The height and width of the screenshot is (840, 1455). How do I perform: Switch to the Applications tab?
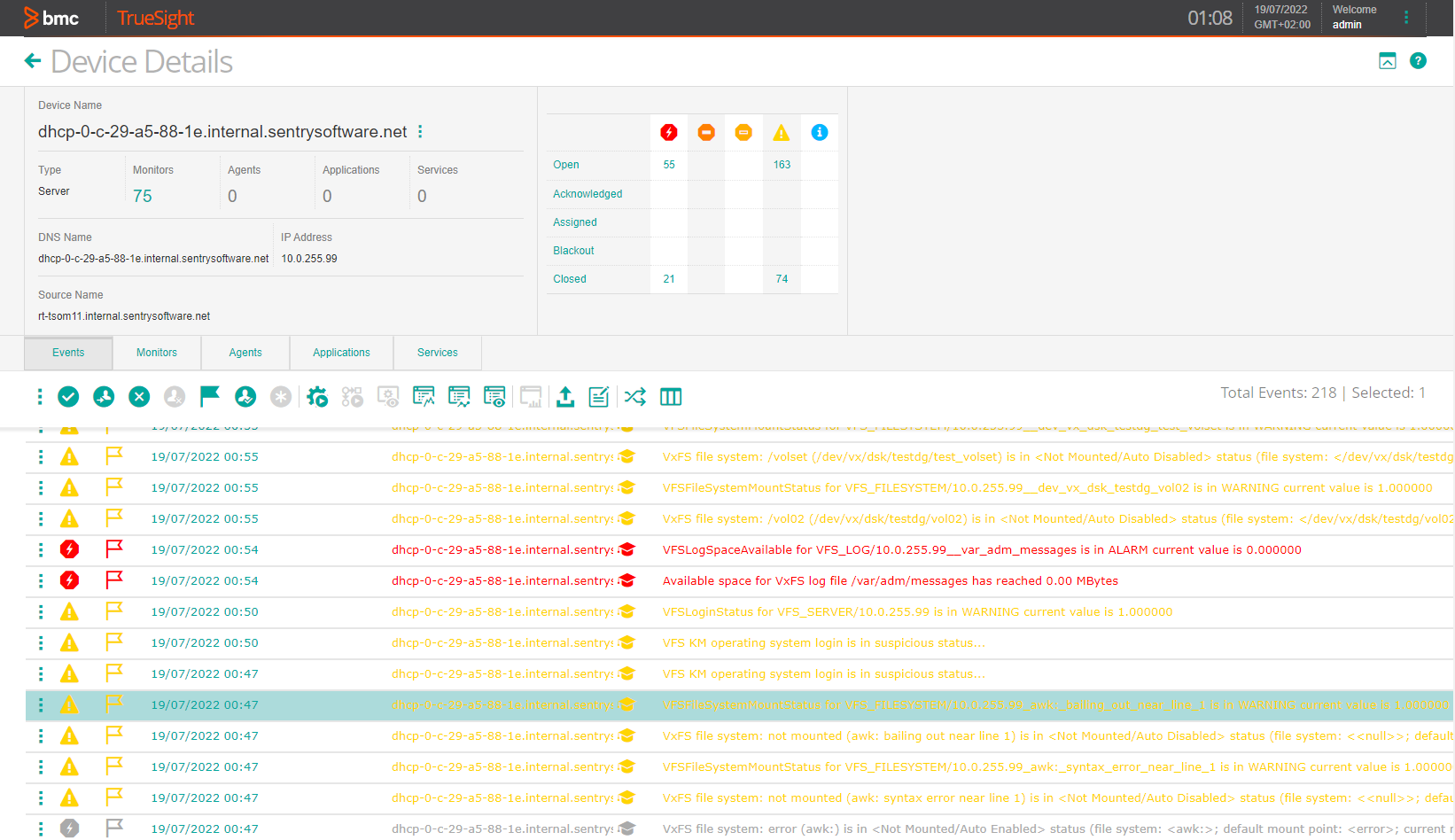click(341, 352)
